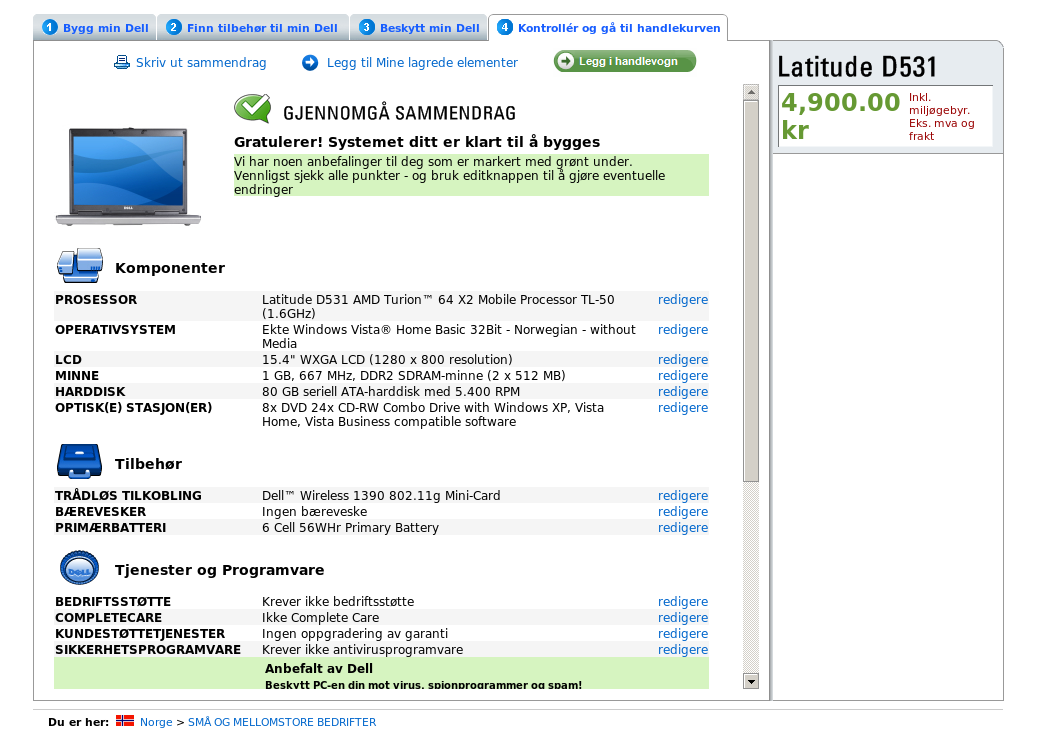Click the Anbefalt av Dell heading
The image size is (1060, 732).
tap(318, 668)
